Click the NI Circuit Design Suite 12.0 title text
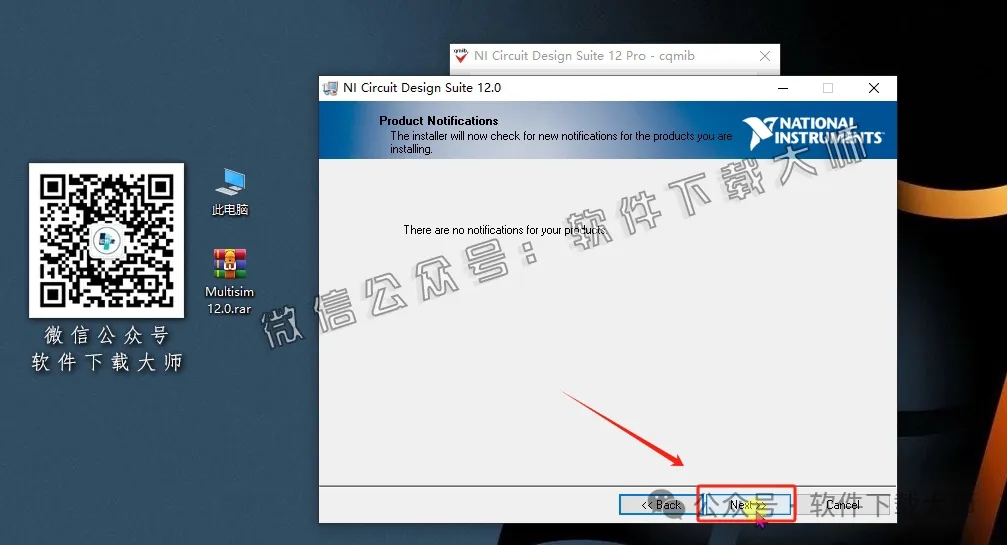The height and width of the screenshot is (545, 1007). point(421,88)
